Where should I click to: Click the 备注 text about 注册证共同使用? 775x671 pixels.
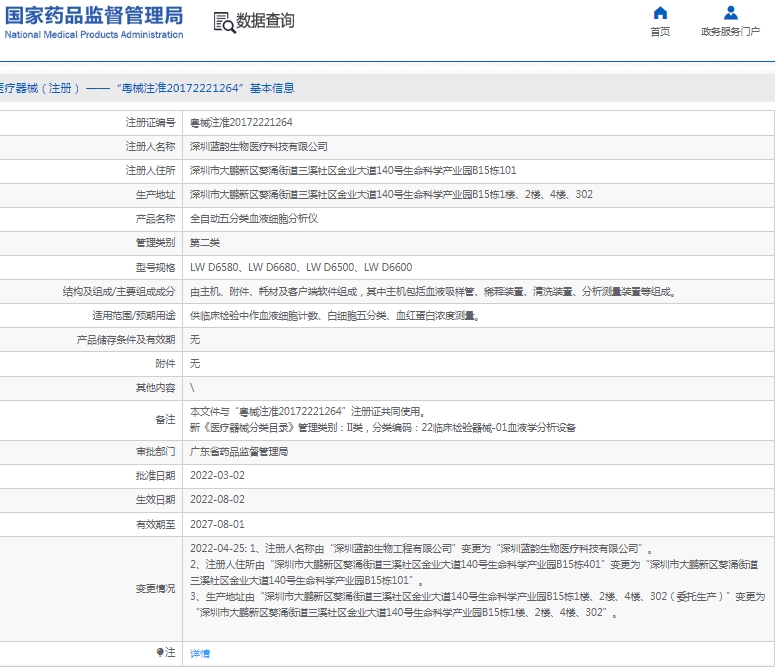[307, 412]
